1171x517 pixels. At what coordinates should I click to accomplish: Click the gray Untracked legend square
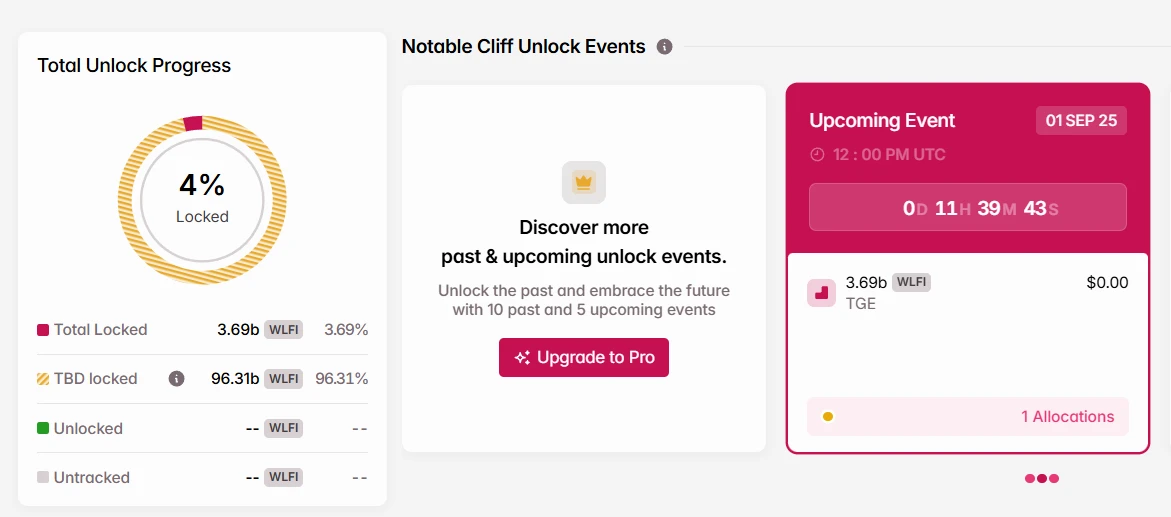pos(43,477)
